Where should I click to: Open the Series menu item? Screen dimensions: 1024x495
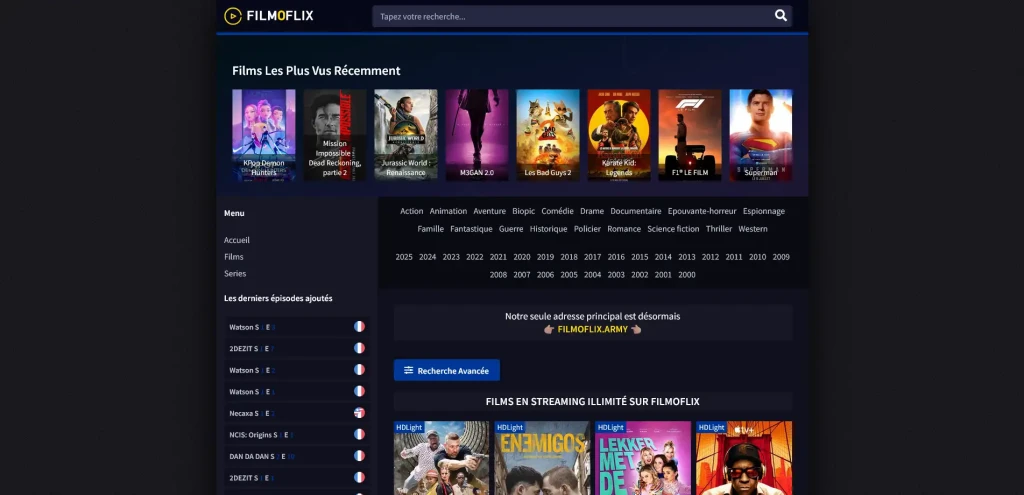[235, 274]
